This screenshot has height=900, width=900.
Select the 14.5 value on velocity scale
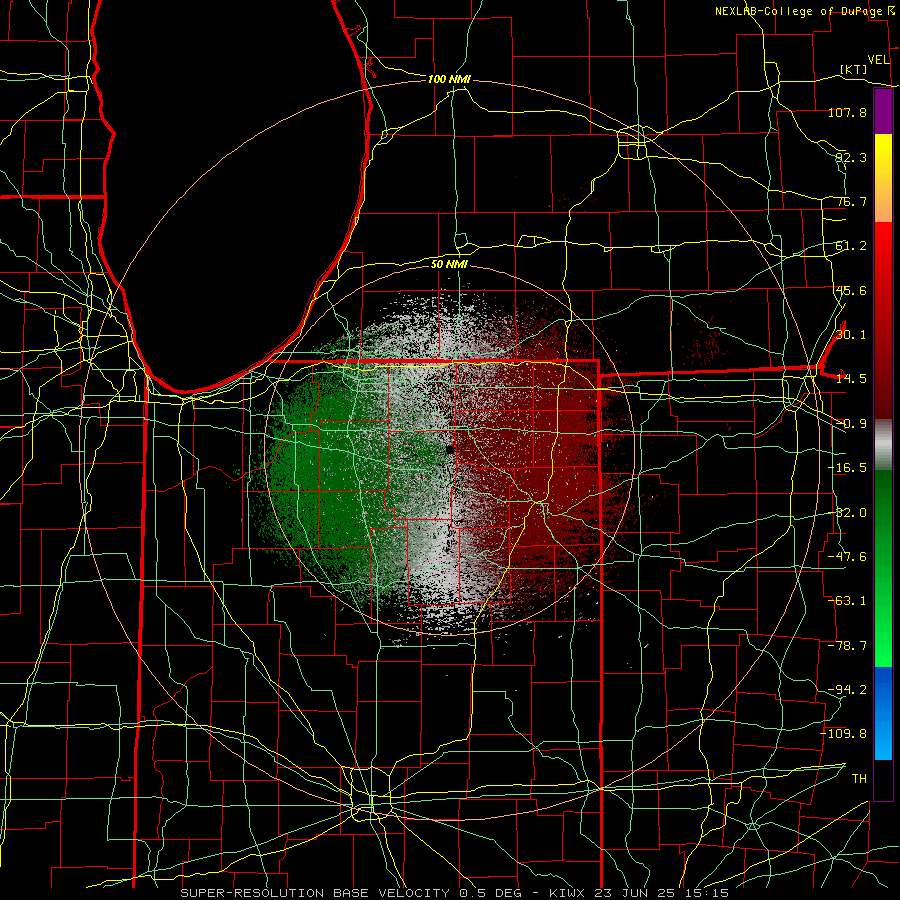pos(851,379)
